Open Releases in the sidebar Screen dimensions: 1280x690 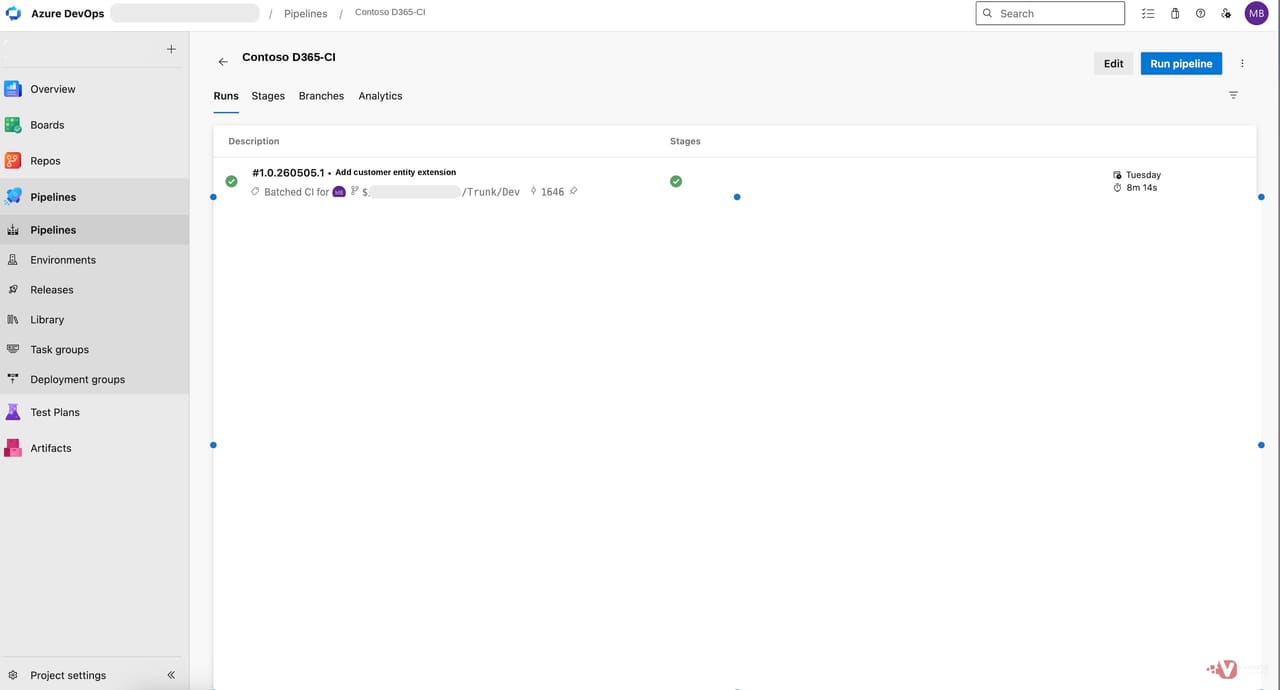pos(52,290)
